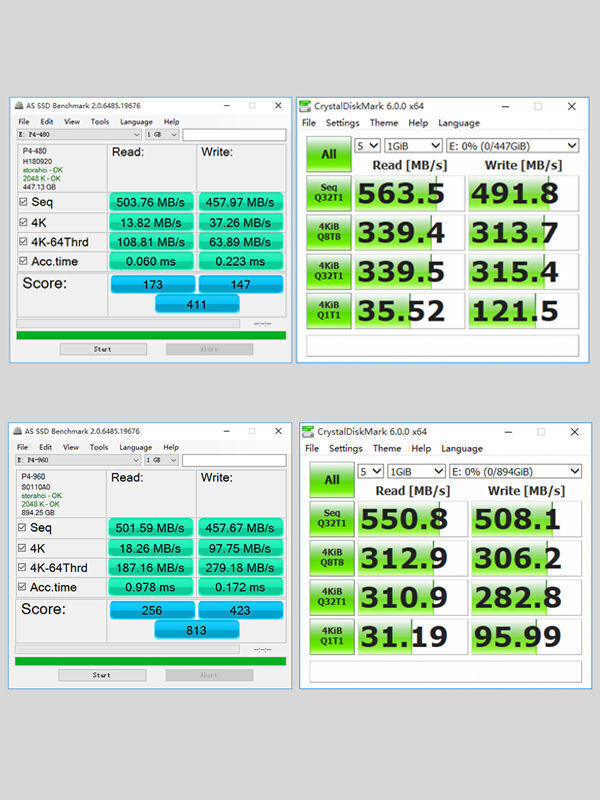Disable the Acc.time test in the P4-480 window
Screen dimensions: 600x800
click(24, 262)
